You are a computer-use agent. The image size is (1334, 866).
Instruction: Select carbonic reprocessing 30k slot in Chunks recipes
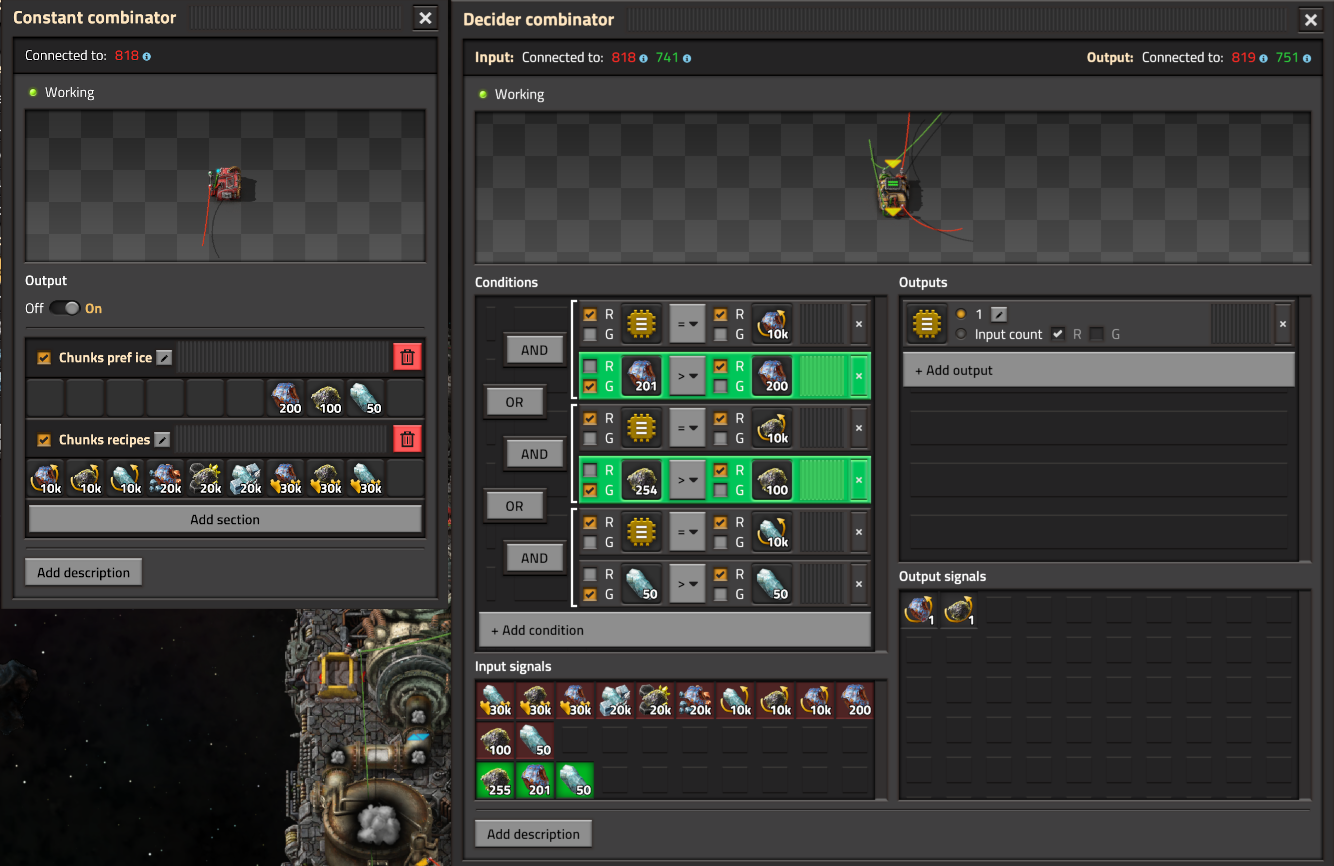tap(326, 478)
